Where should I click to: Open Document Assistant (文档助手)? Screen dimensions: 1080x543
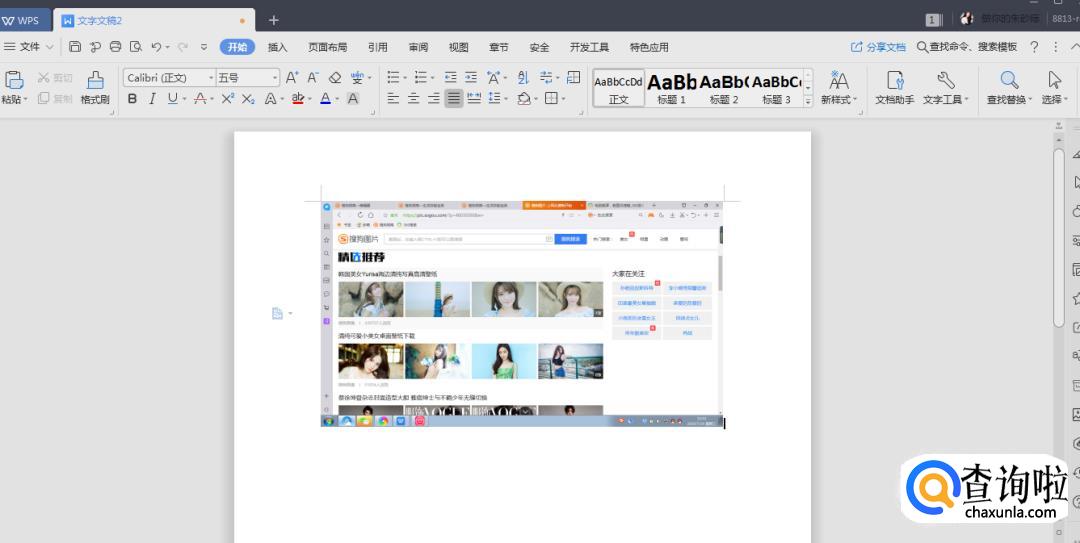894,86
